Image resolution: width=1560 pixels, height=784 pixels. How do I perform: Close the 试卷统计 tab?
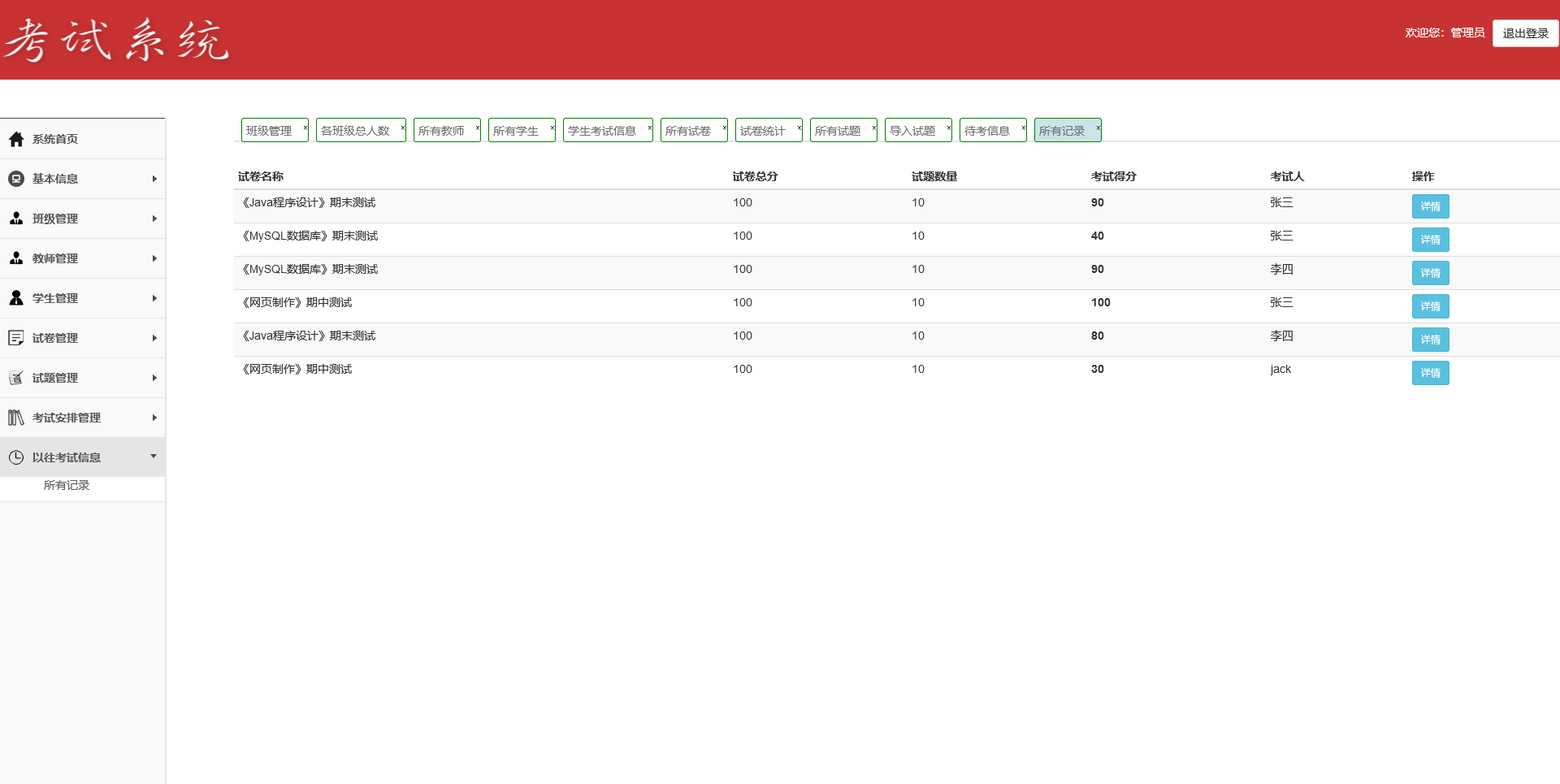[x=799, y=128]
